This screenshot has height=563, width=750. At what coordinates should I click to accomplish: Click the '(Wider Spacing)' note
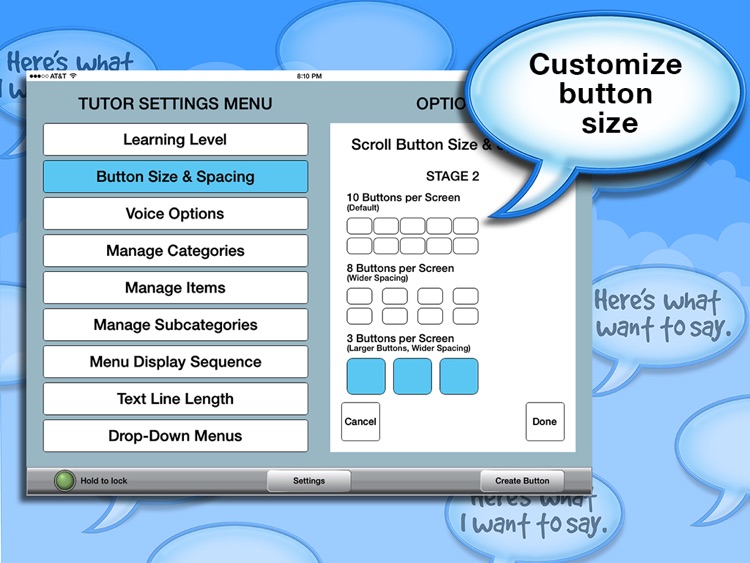point(377,278)
